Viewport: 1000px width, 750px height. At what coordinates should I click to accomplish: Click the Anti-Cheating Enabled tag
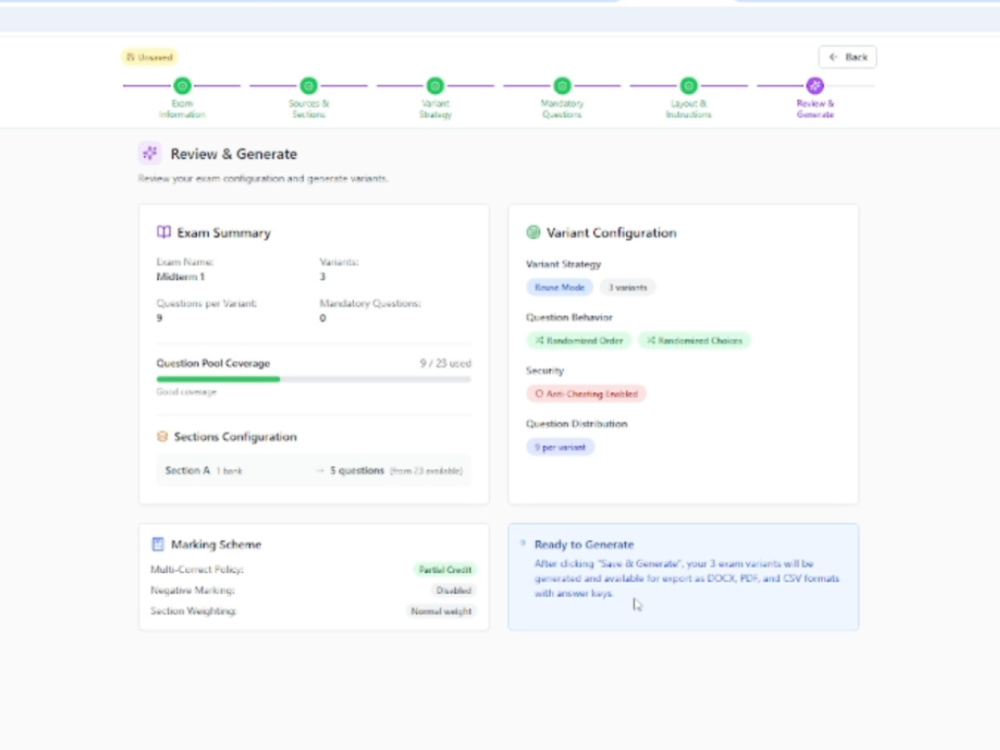pos(586,393)
